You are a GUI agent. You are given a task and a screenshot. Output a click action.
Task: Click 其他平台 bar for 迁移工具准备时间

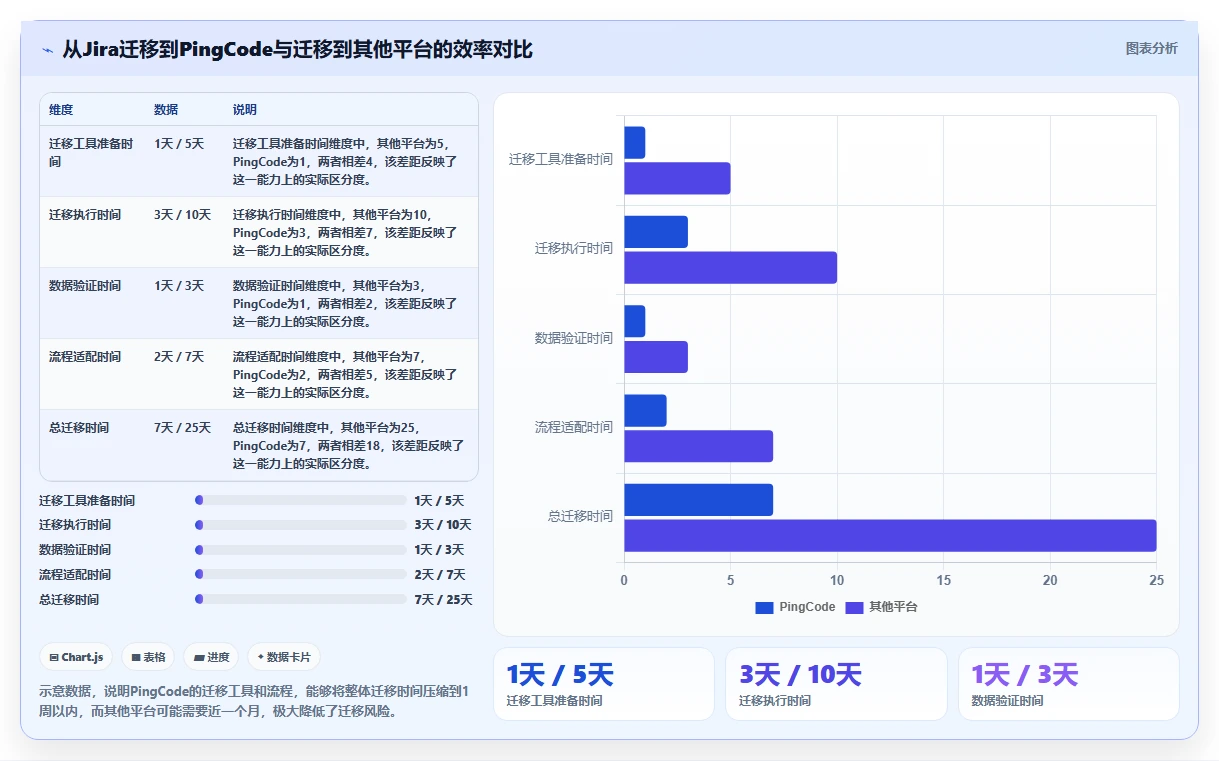(677, 178)
